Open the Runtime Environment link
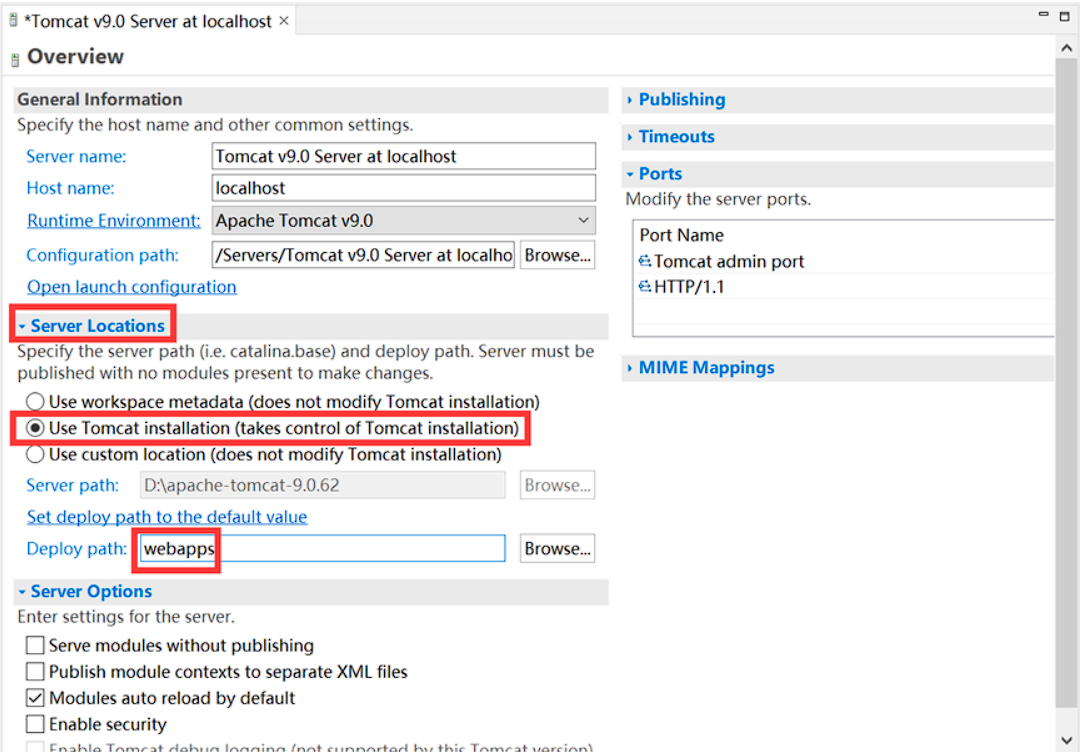The image size is (1089, 752). tap(113, 221)
